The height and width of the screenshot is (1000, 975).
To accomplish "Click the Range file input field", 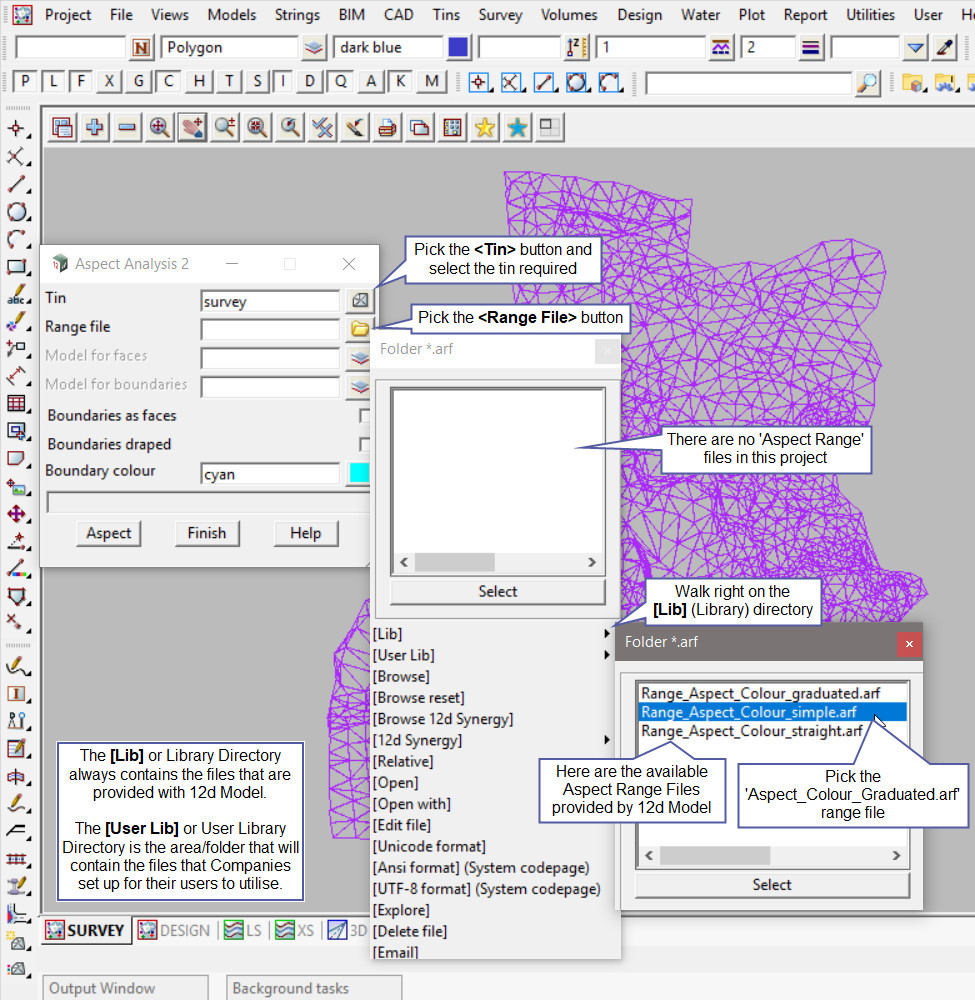I will pyautogui.click(x=270, y=329).
